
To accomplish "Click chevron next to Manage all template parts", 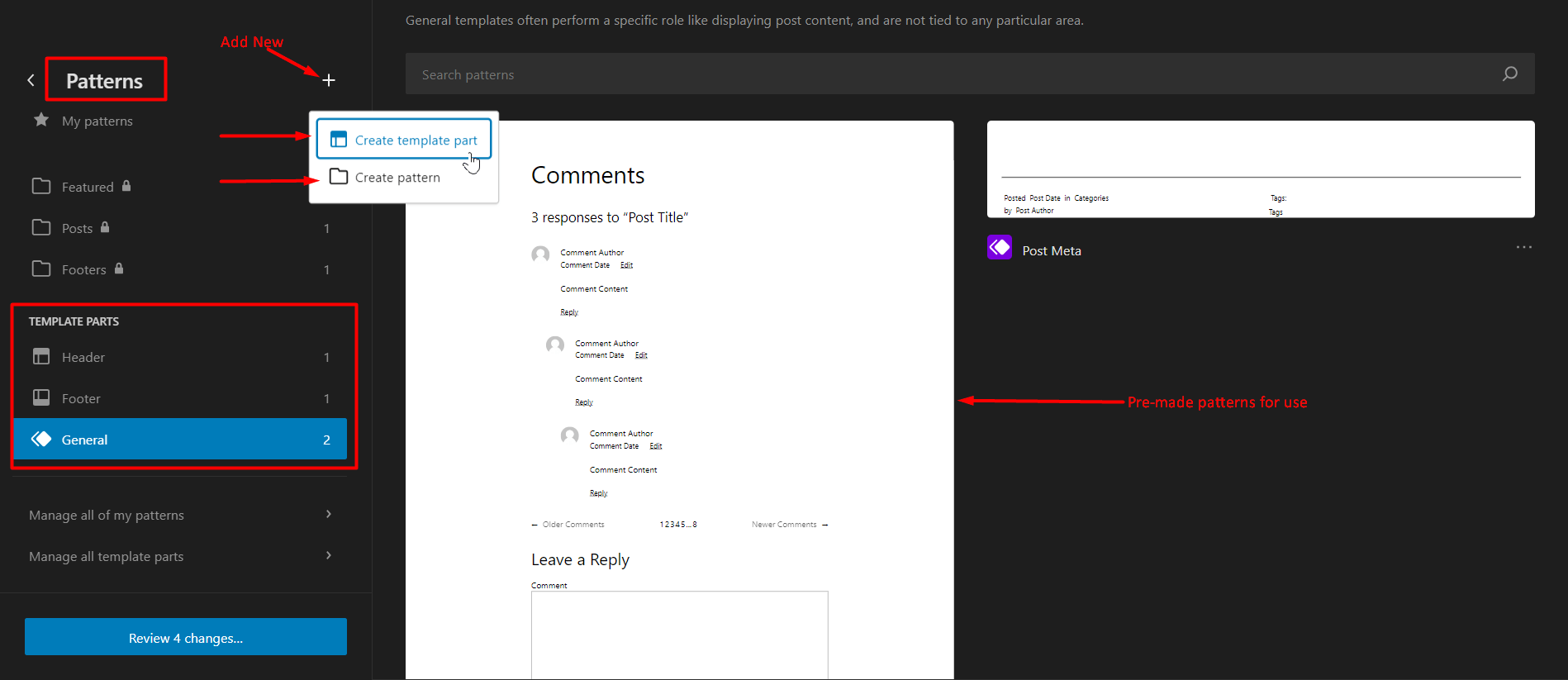I will tap(329, 555).
